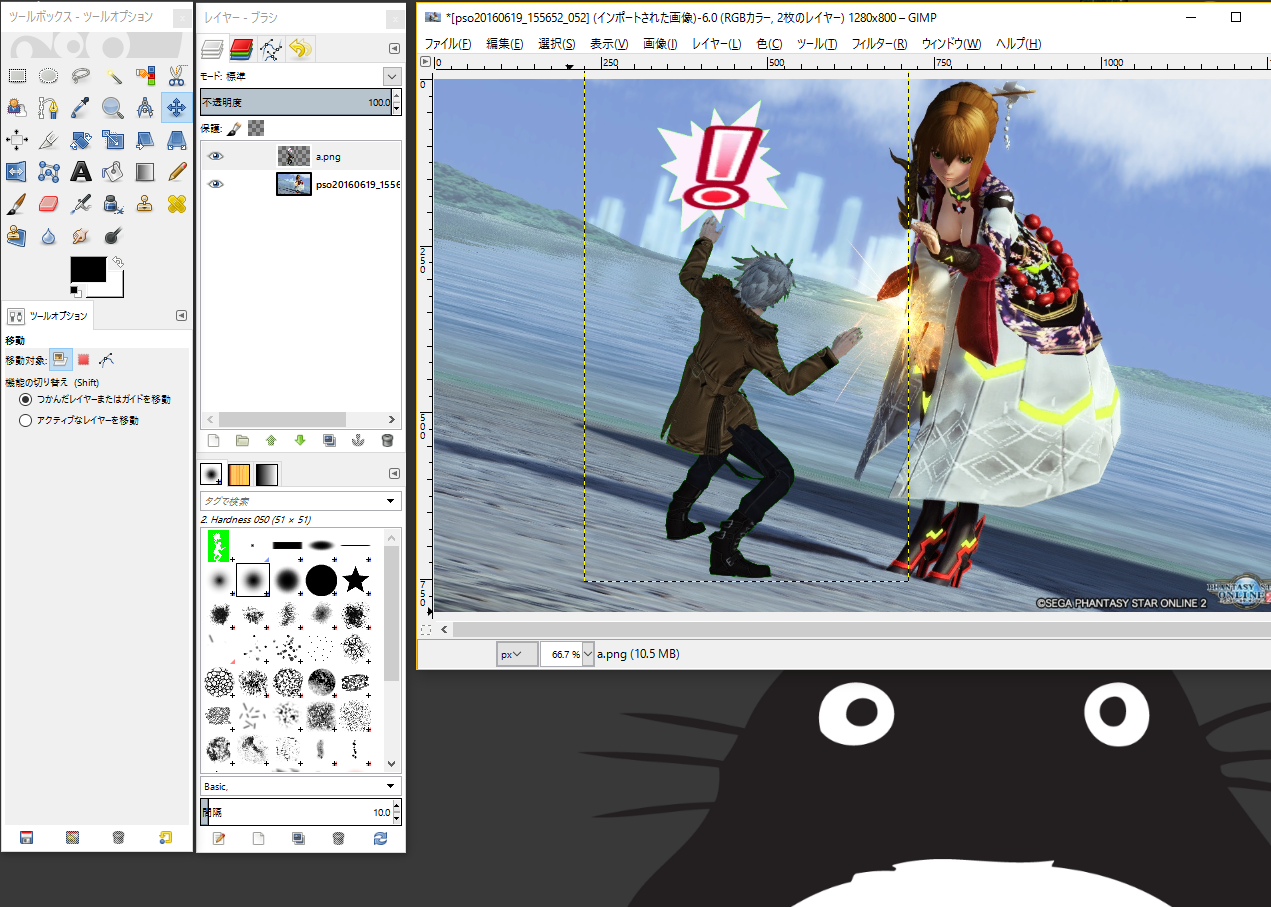Switch to the Channels tab
This screenshot has width=1271, height=907.
pos(241,48)
